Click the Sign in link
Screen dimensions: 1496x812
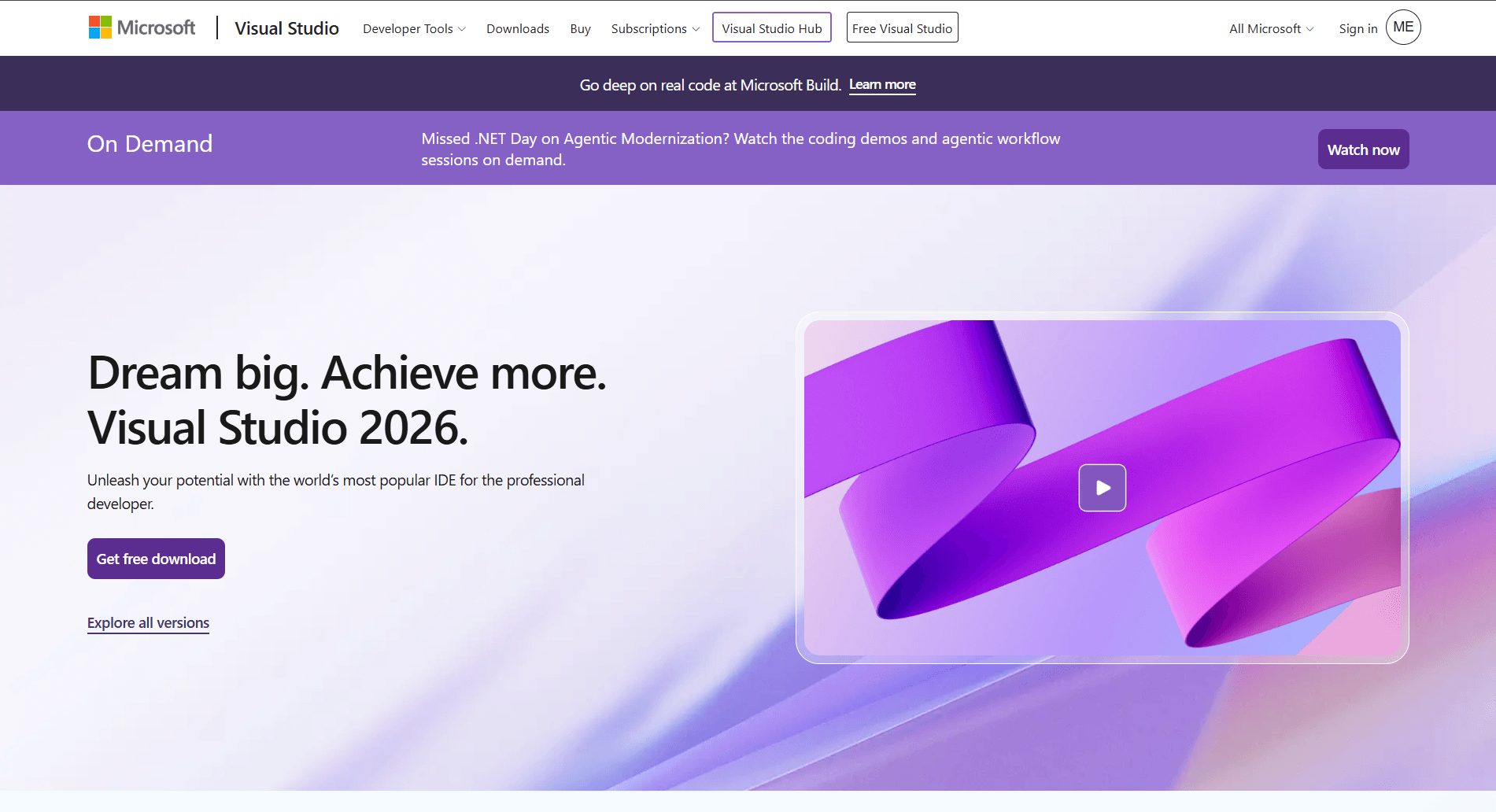coord(1358,28)
